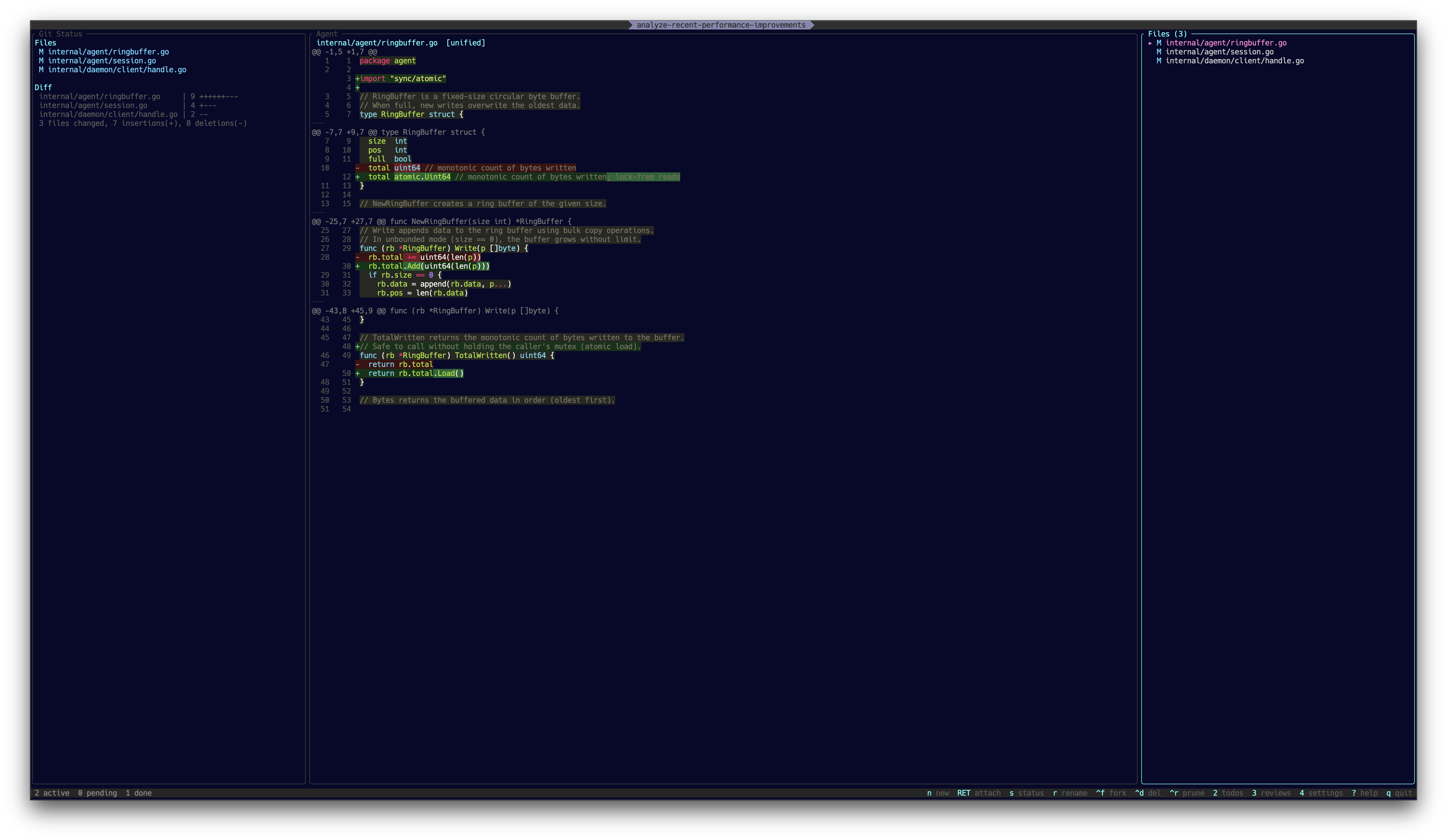Click the added 'return rb.total.Load()' line
Screen dimensions: 1447x840
(409, 373)
